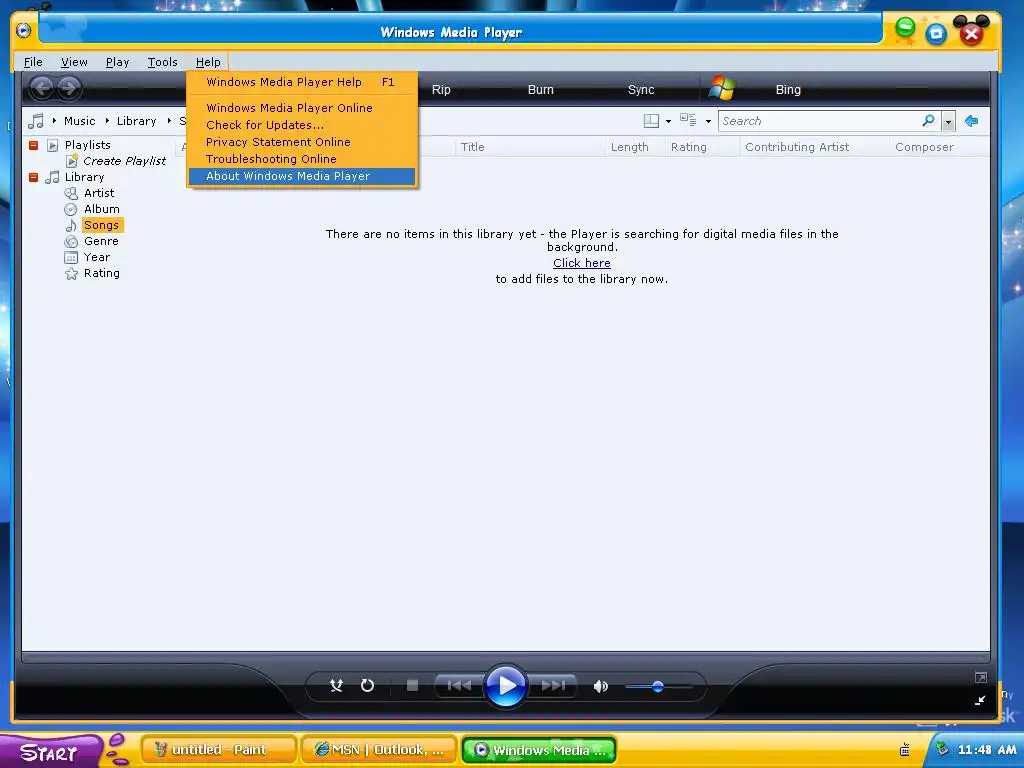
Task: Collapse the Library tree node
Action: click(x=33, y=177)
